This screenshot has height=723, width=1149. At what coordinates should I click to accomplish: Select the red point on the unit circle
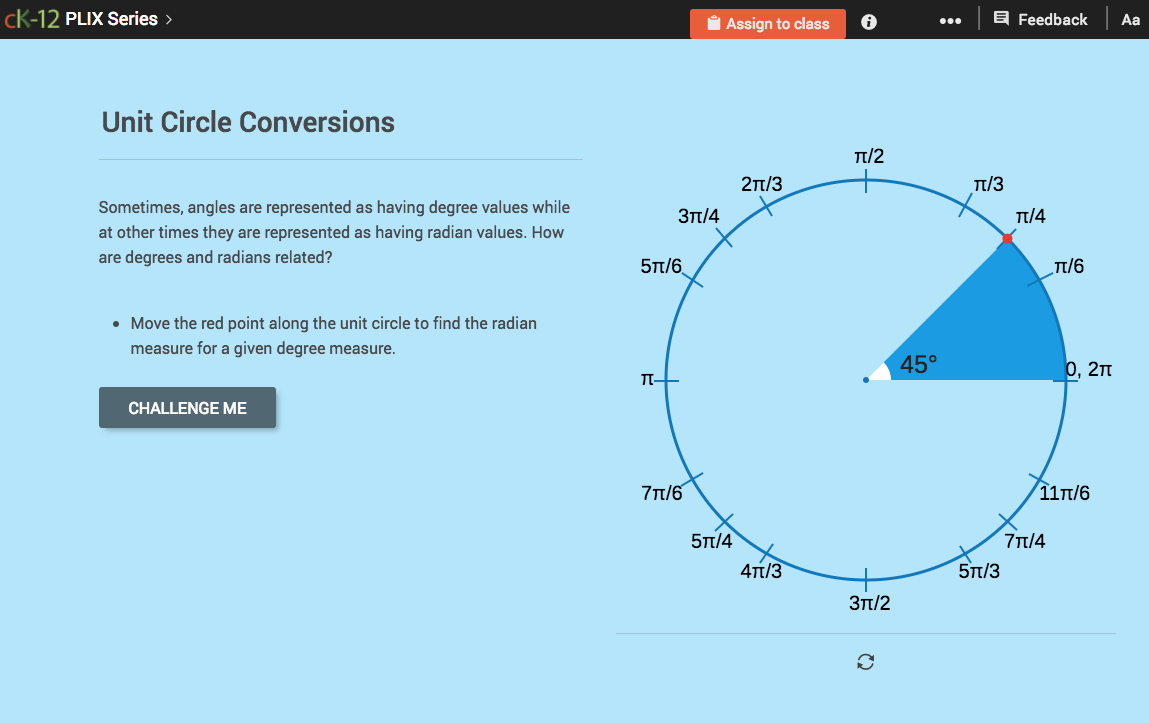tap(1007, 239)
